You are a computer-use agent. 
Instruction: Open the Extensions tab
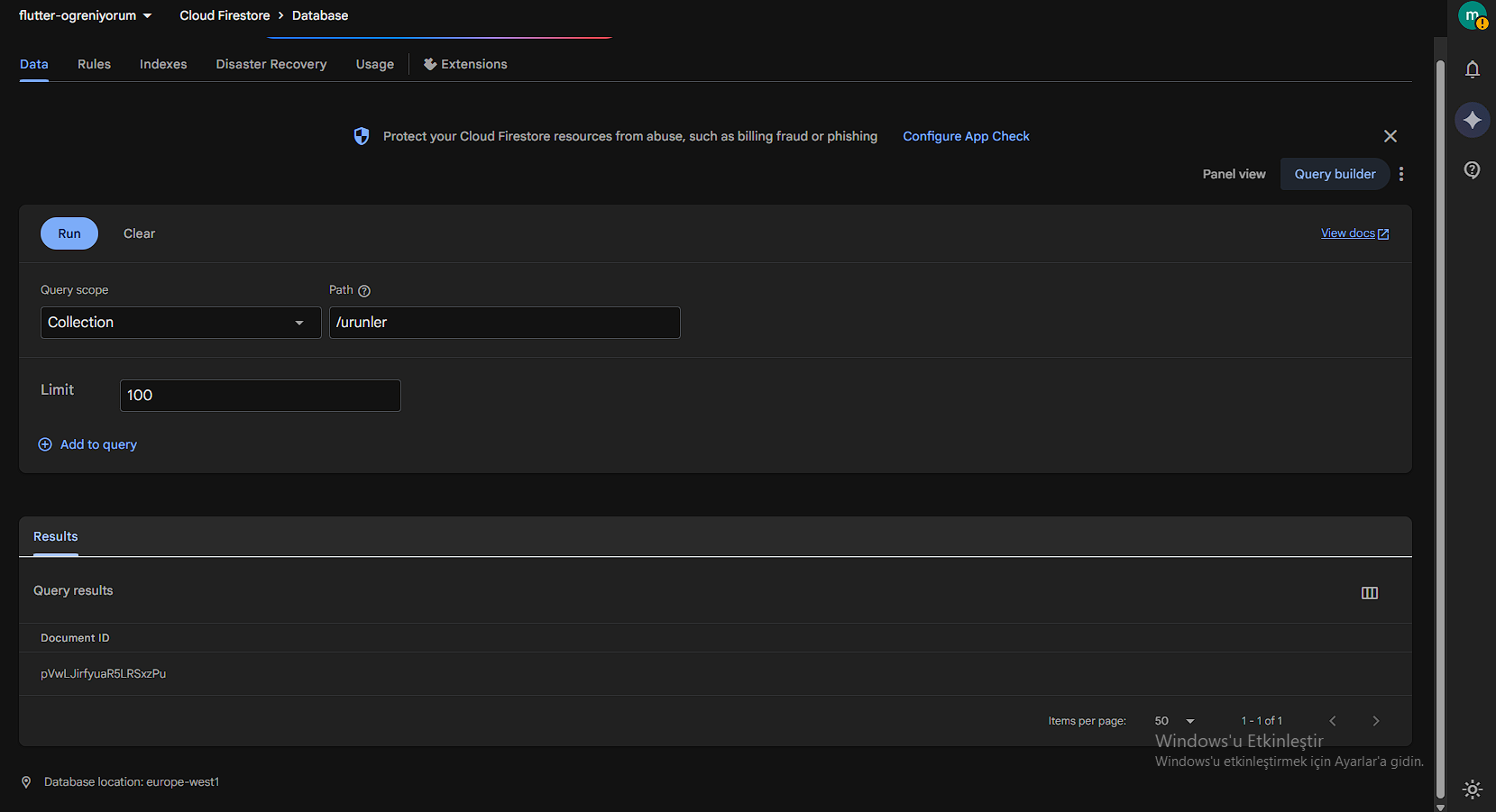(465, 64)
